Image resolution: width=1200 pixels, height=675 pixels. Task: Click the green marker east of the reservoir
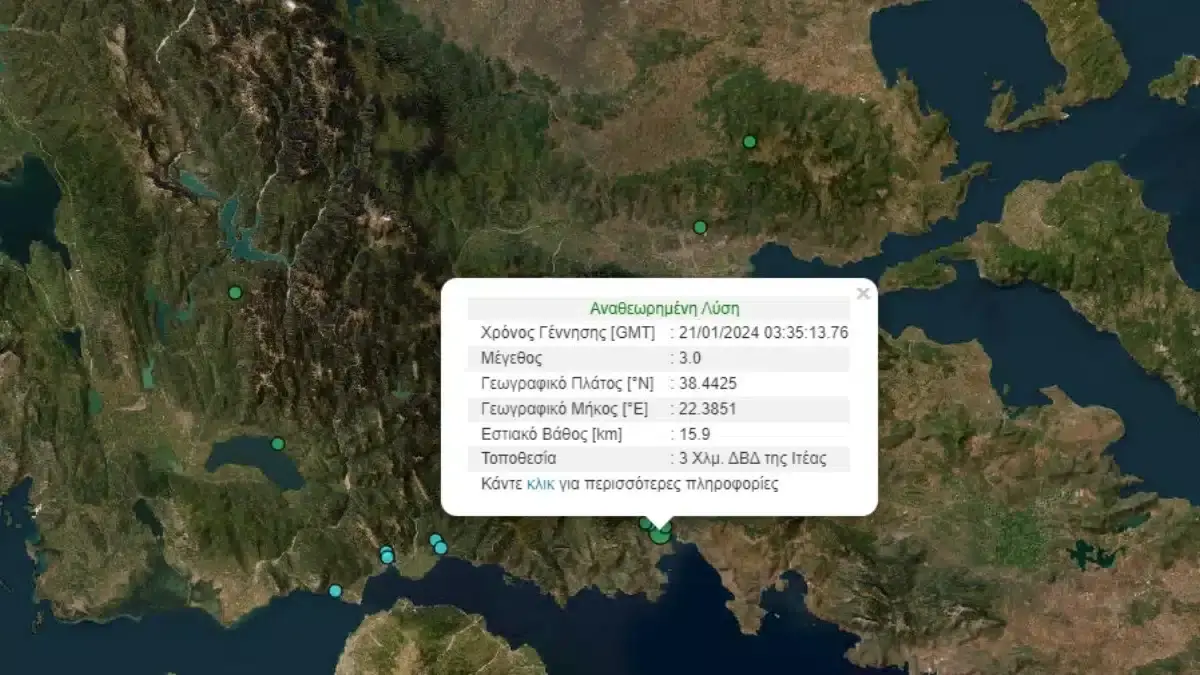tap(235, 293)
